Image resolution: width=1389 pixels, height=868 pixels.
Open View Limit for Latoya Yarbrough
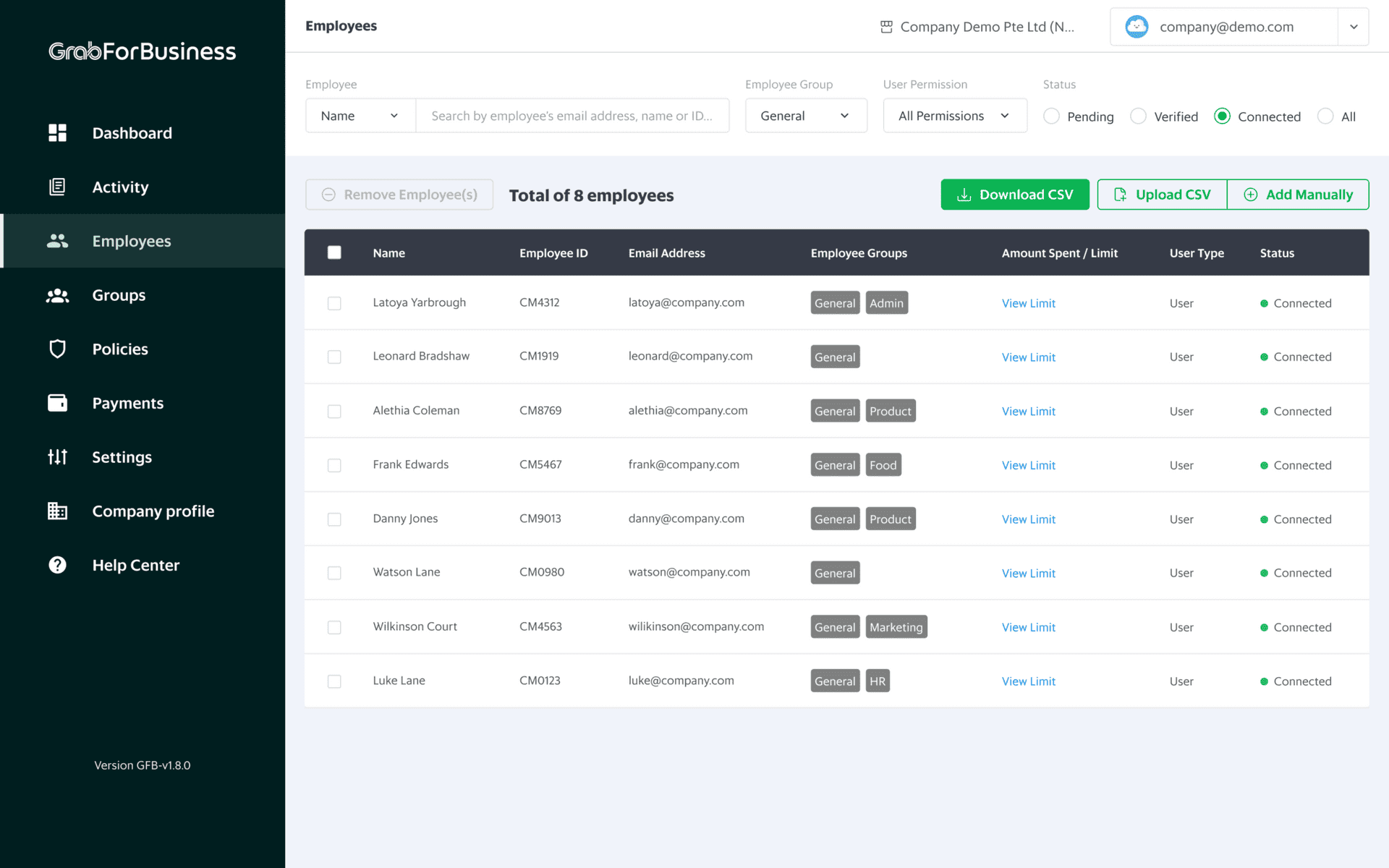1029,303
